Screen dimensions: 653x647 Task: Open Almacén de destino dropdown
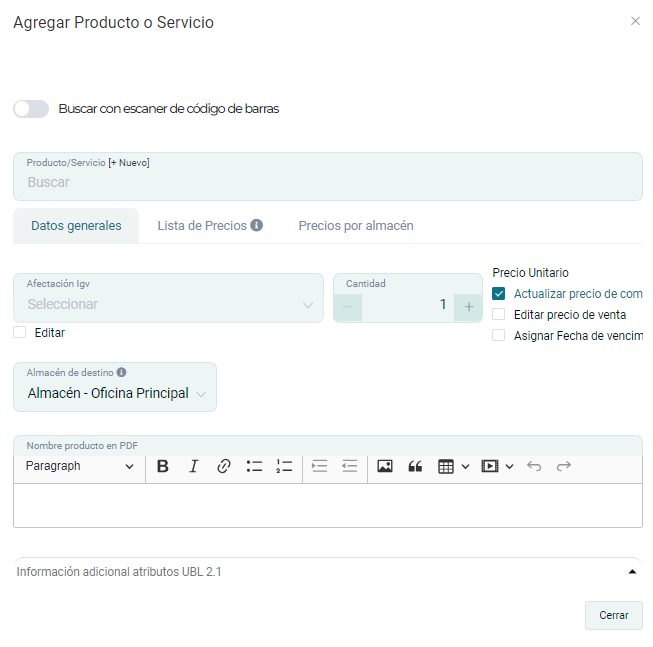(115, 393)
